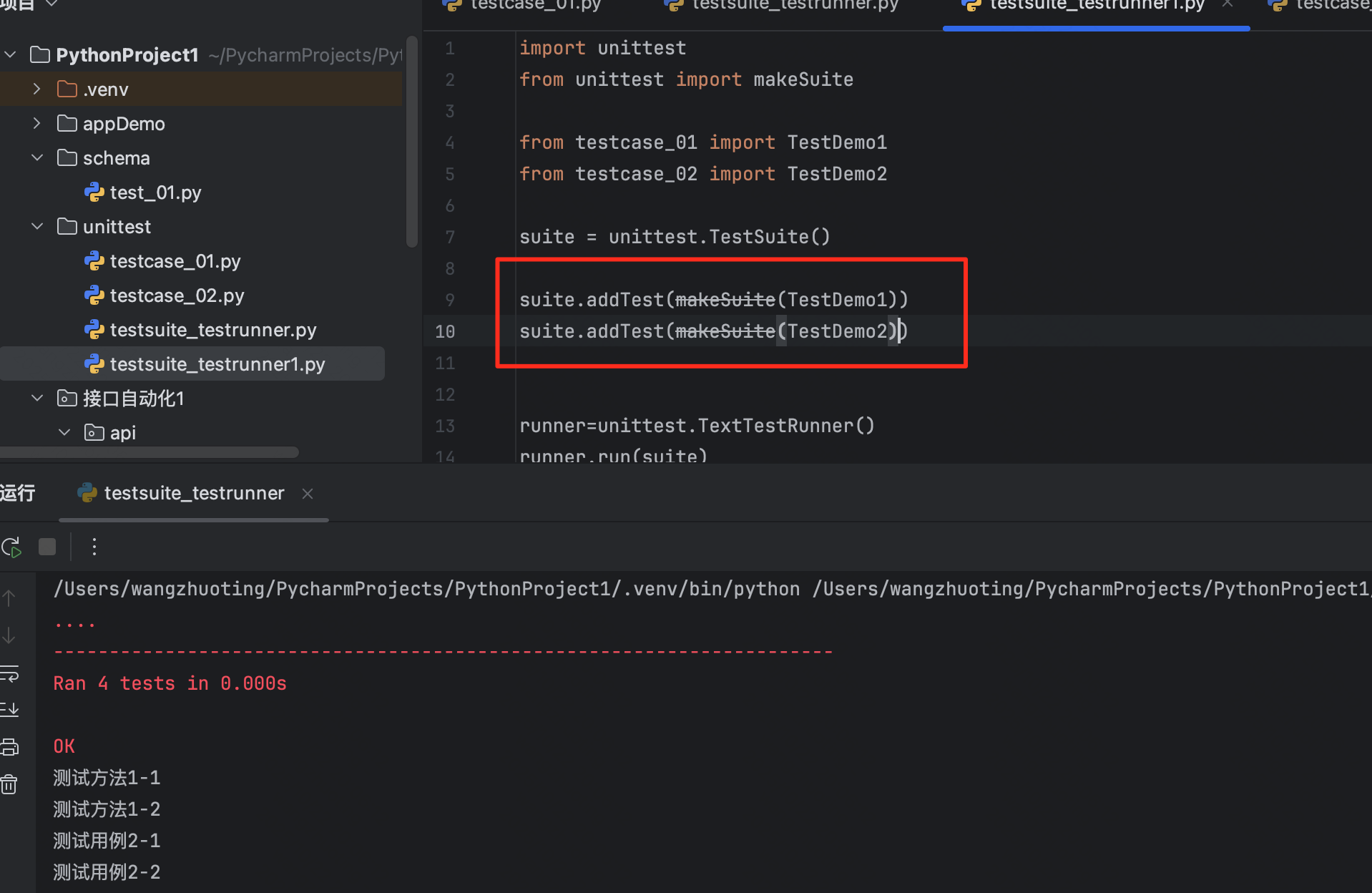
Task: Click the console output line 测试用例2-2
Action: point(107,872)
